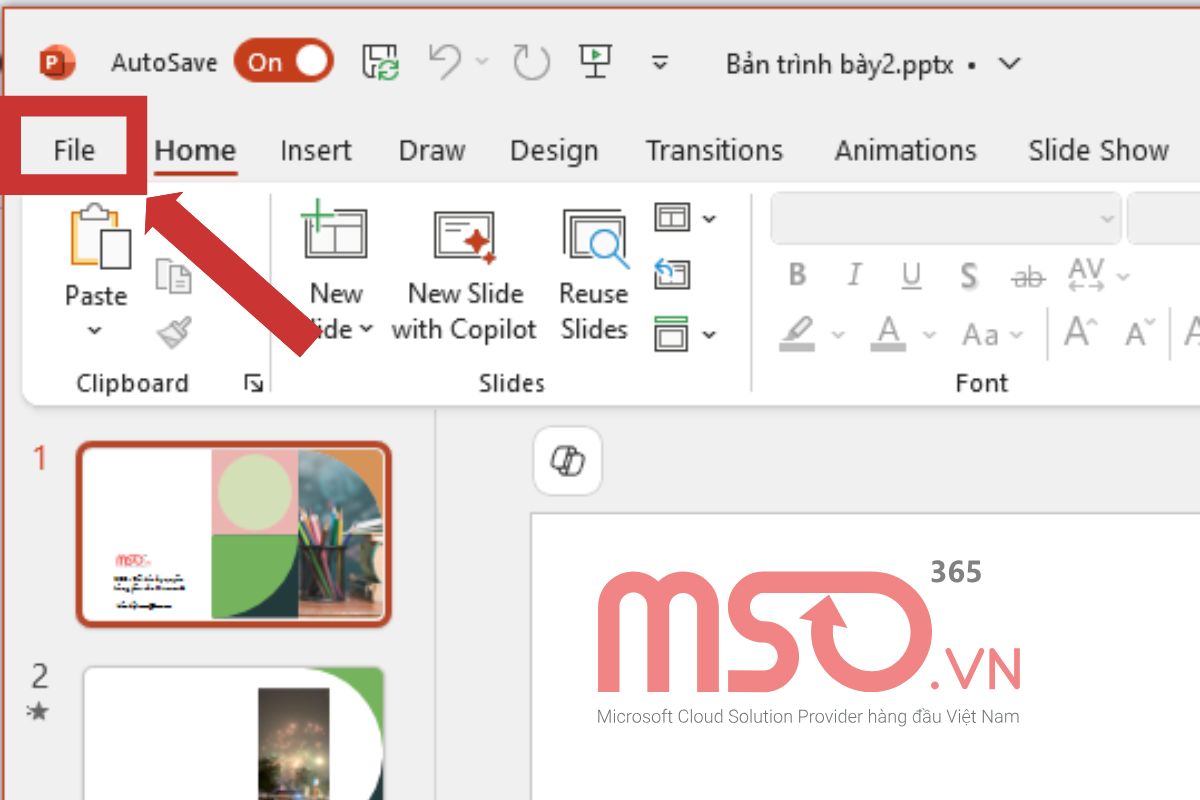The width and height of the screenshot is (1200, 800).
Task: Expand the font color dropdown arrow
Action: pos(929,335)
